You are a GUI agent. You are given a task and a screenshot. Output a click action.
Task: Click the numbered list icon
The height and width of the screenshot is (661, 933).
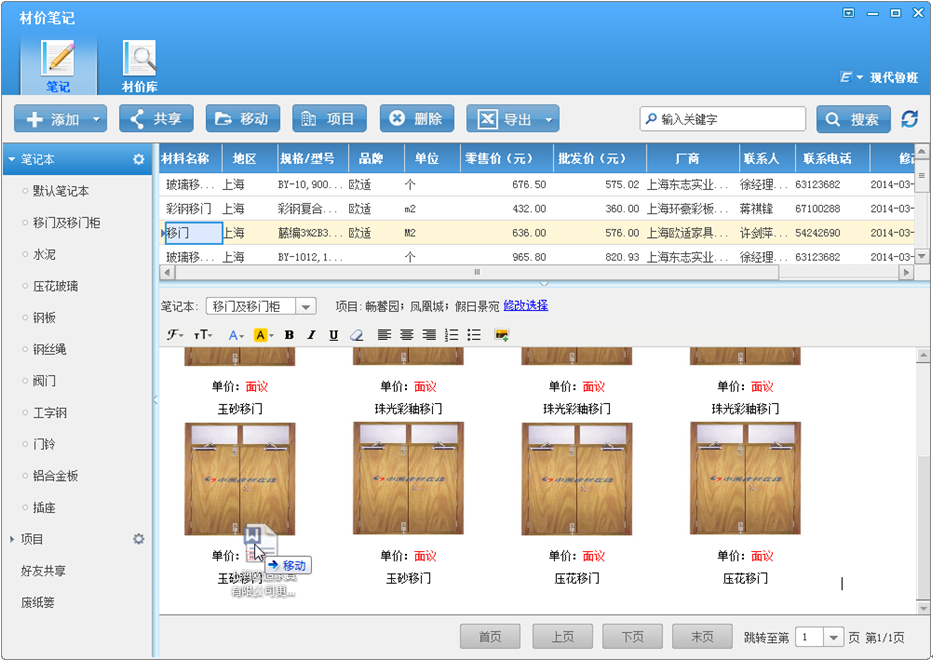point(452,335)
